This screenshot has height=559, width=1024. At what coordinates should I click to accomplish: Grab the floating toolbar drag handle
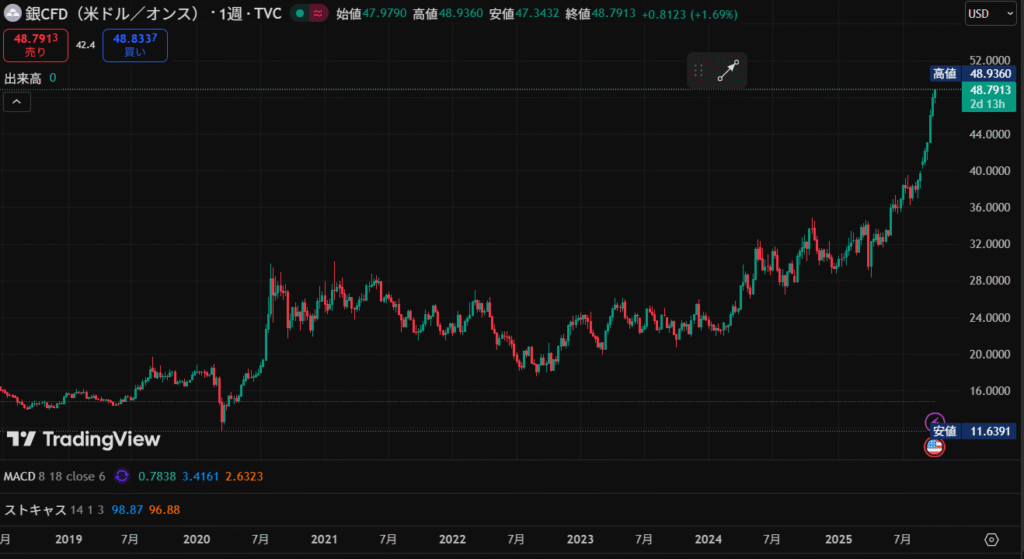699,71
